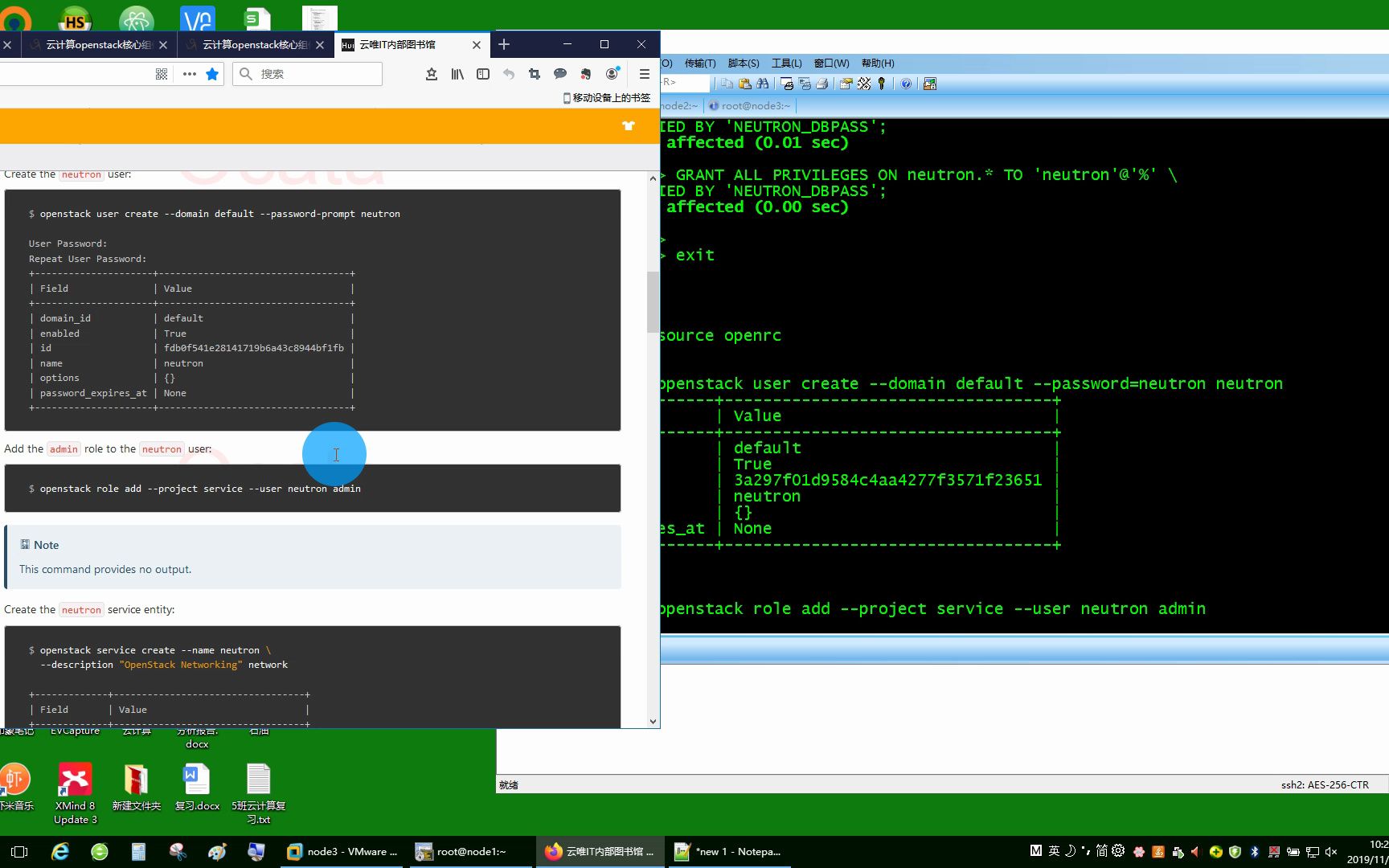Open 新建文件夹 desktop folder
The height and width of the screenshot is (868, 1389).
click(x=136, y=788)
